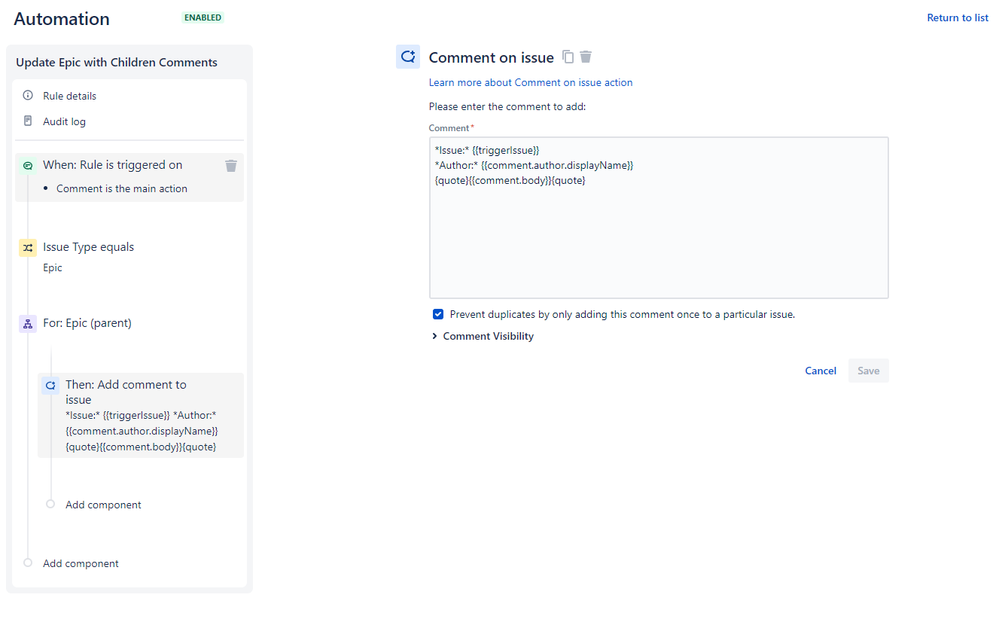The image size is (999, 635).
Task: Open Rule details
Action: (69, 96)
